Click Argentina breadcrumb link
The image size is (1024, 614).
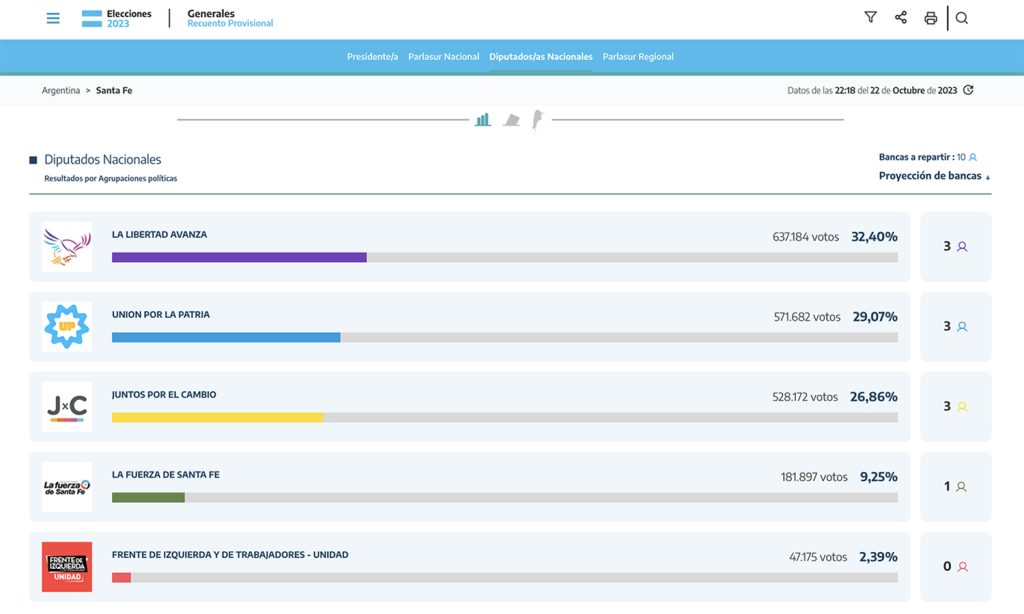[x=61, y=90]
